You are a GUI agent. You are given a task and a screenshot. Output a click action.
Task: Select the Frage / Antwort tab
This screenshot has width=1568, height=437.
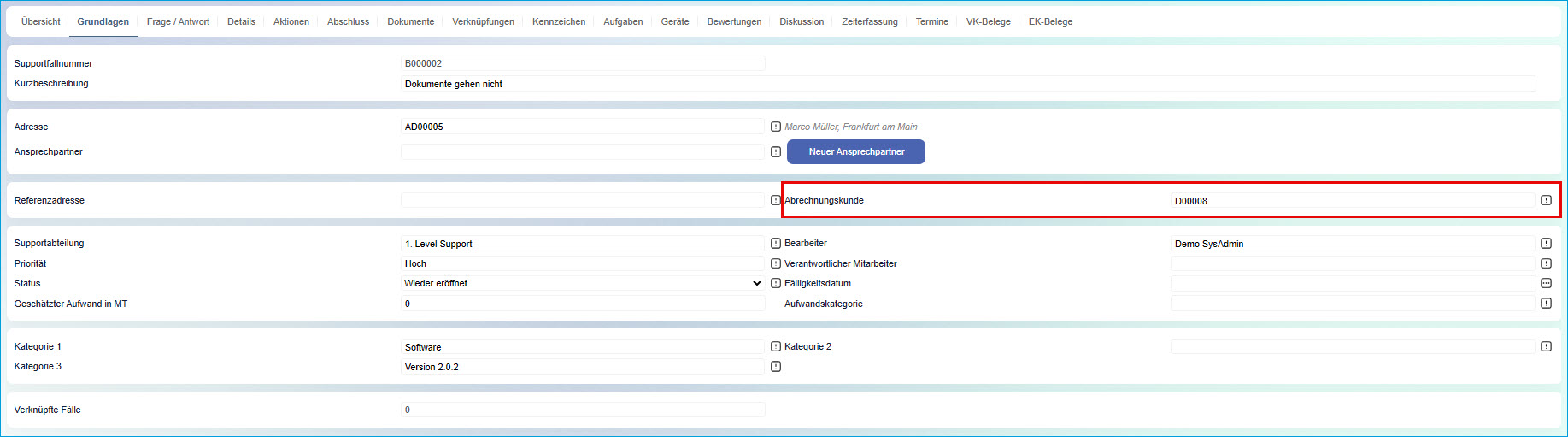178,21
